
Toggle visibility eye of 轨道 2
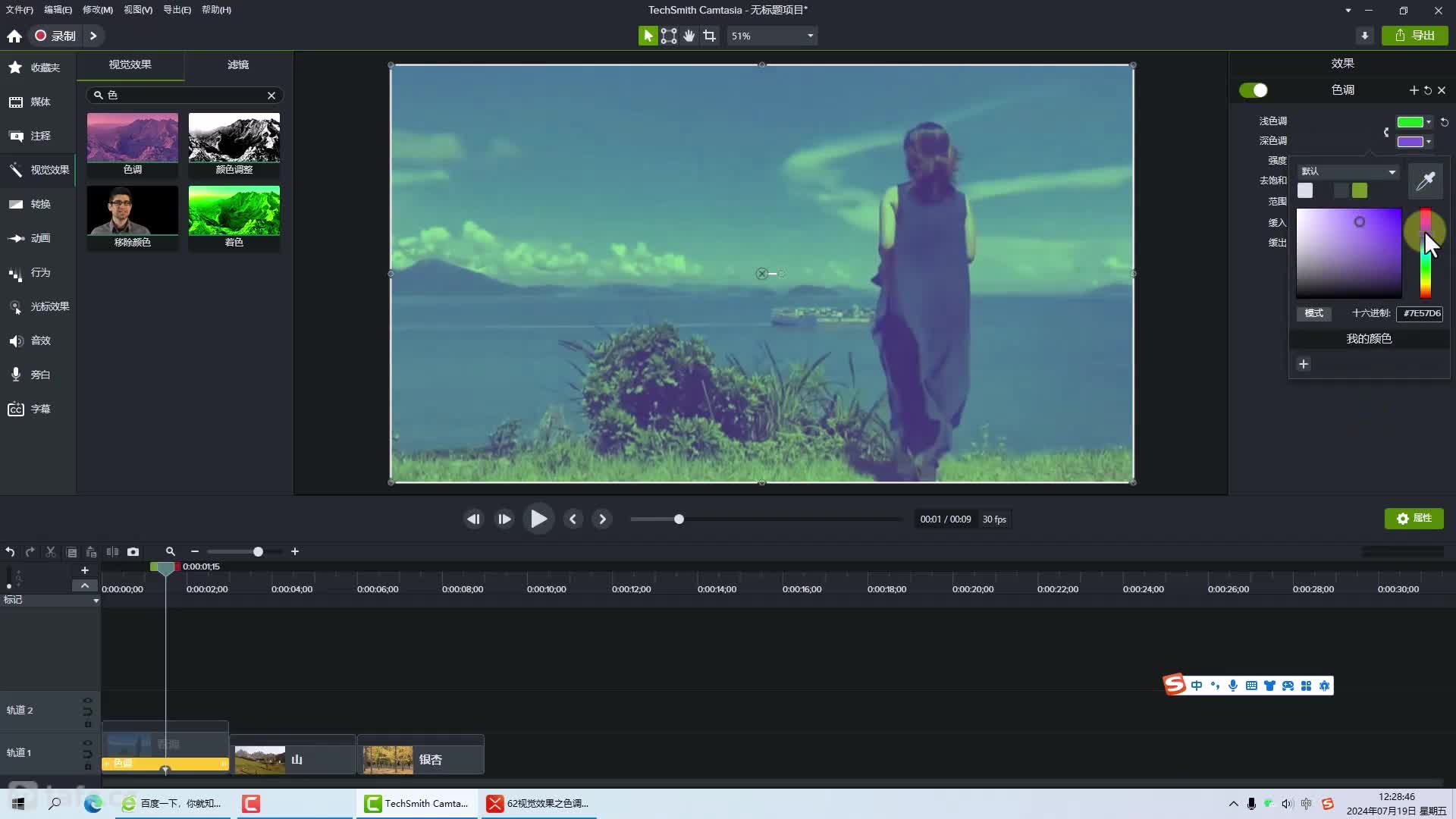[87, 701]
